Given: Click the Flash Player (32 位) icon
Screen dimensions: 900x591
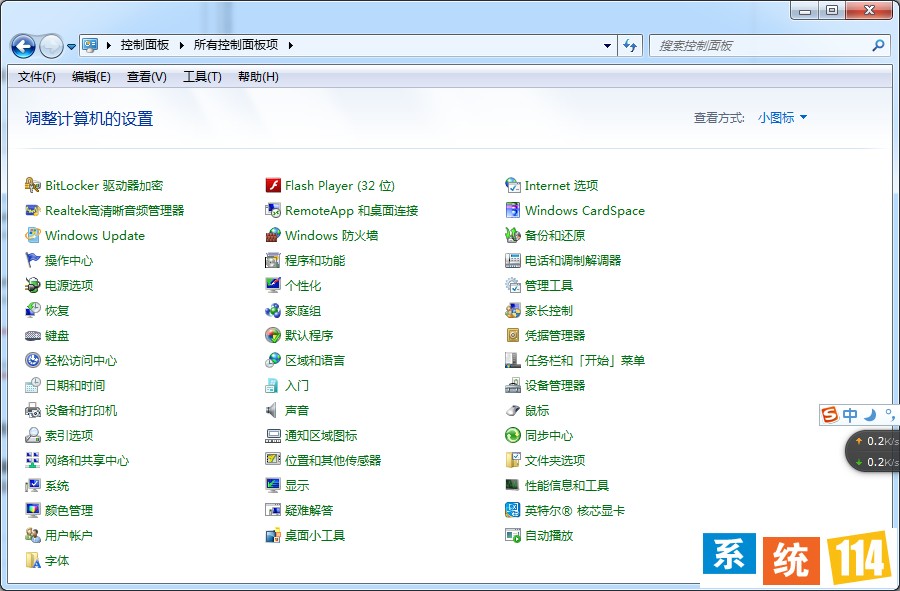Looking at the screenshot, I should [x=273, y=185].
